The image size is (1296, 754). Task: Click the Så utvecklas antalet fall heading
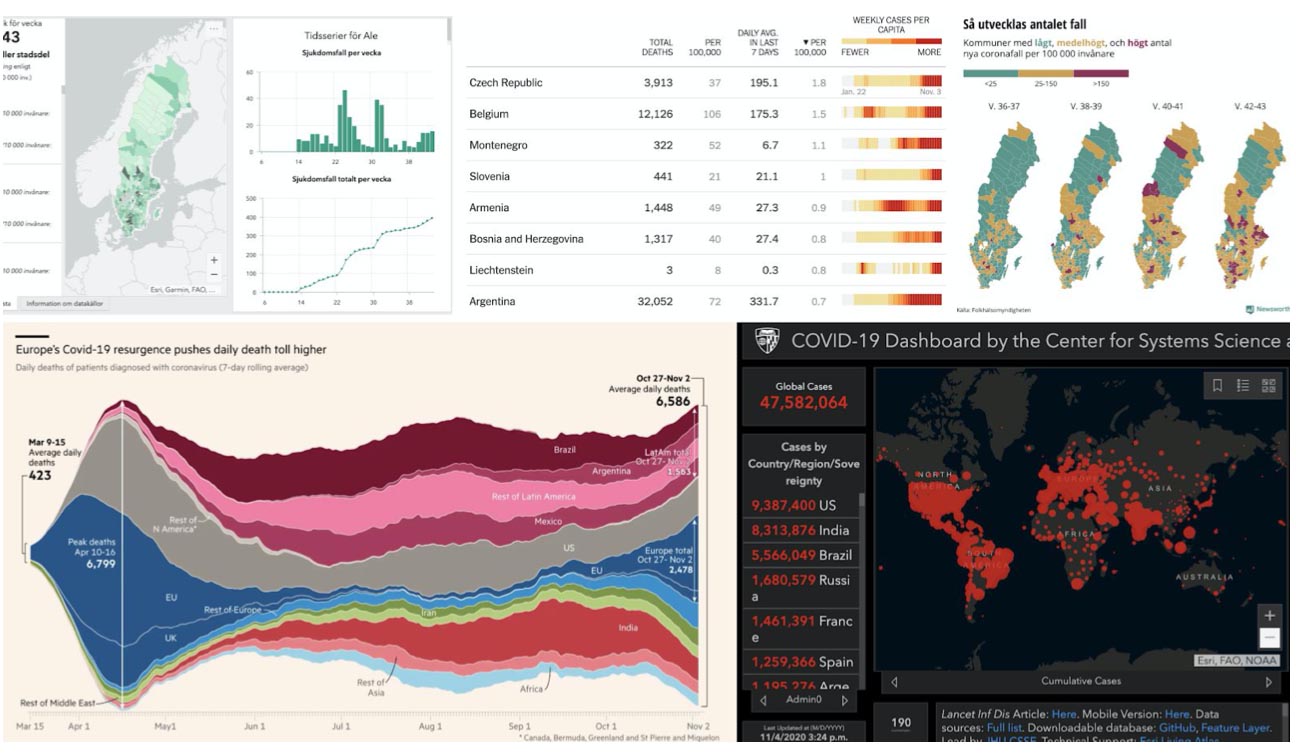pyautogui.click(x=1025, y=24)
